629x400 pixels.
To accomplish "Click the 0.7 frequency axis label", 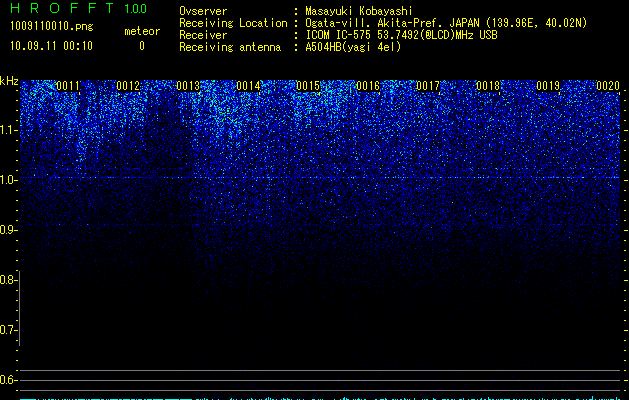I will tap(8, 330).
